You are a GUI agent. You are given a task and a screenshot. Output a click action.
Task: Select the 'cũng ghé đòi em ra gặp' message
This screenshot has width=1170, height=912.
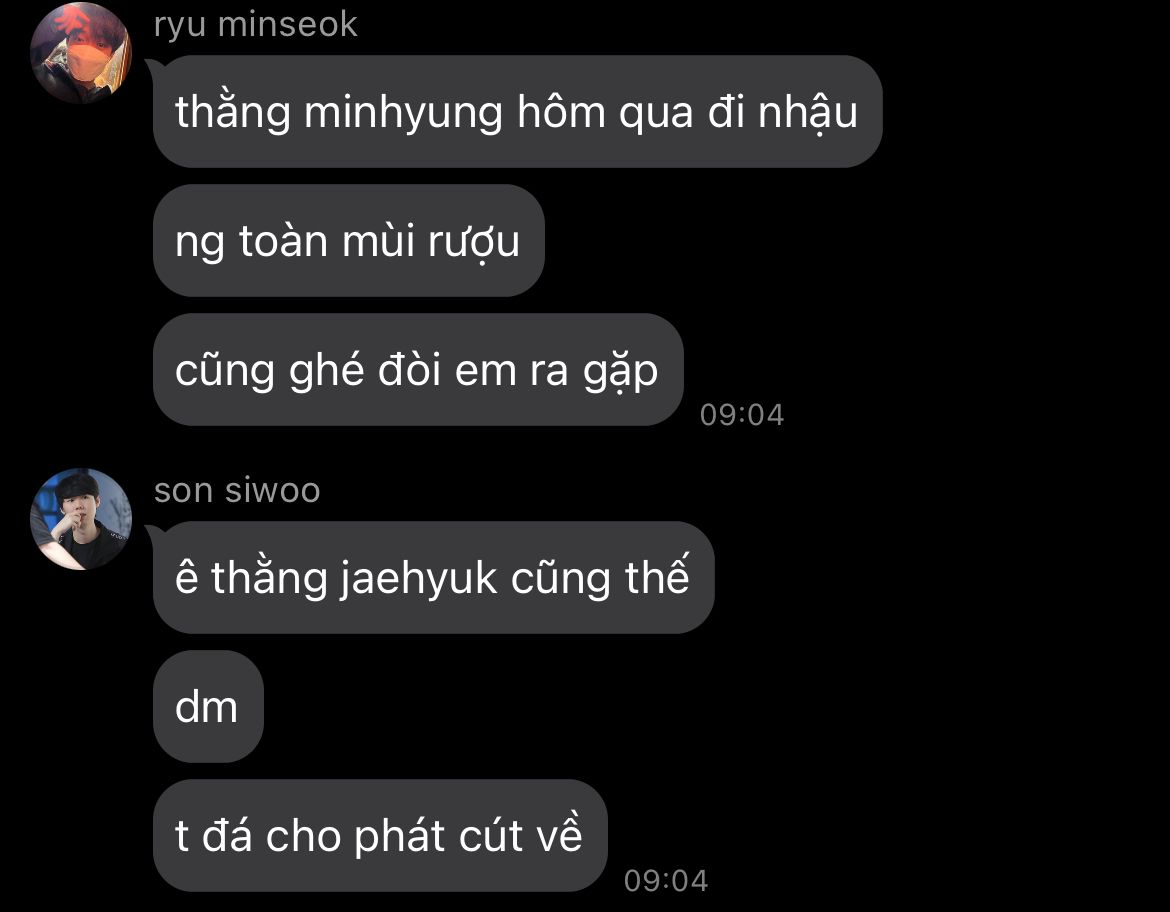click(x=418, y=369)
